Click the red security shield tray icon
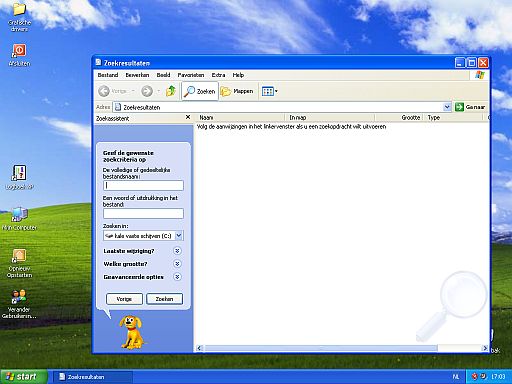The image size is (512, 384). (x=475, y=376)
